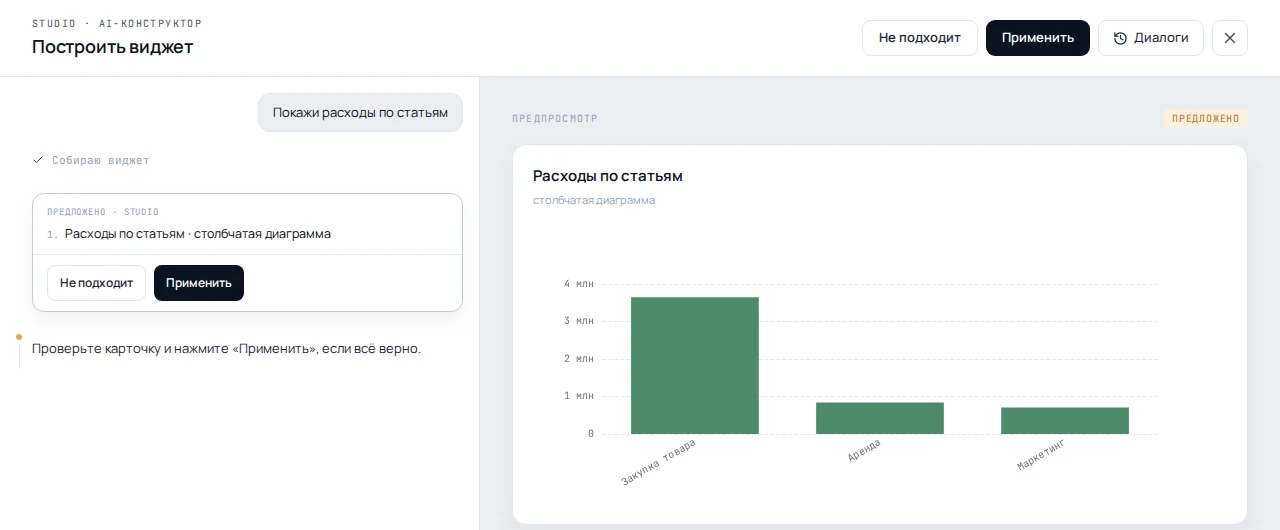The width and height of the screenshot is (1280, 530).
Task: Click the hint text about pressing «Применить»
Action: pos(227,349)
